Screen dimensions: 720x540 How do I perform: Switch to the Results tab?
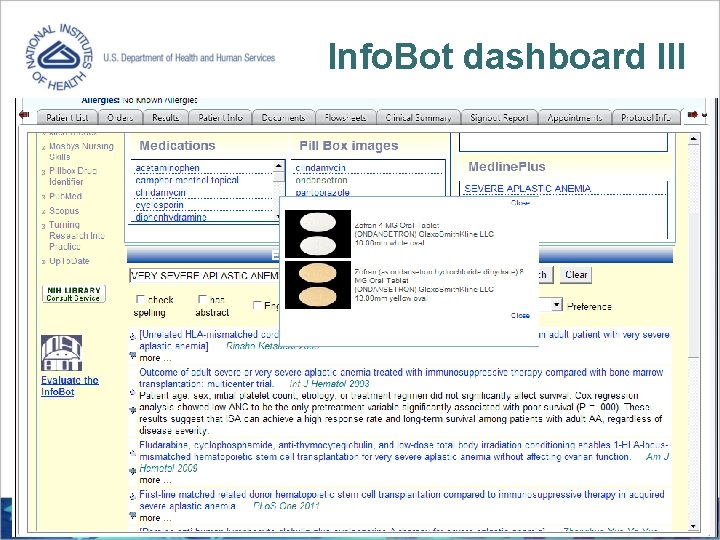(165, 118)
